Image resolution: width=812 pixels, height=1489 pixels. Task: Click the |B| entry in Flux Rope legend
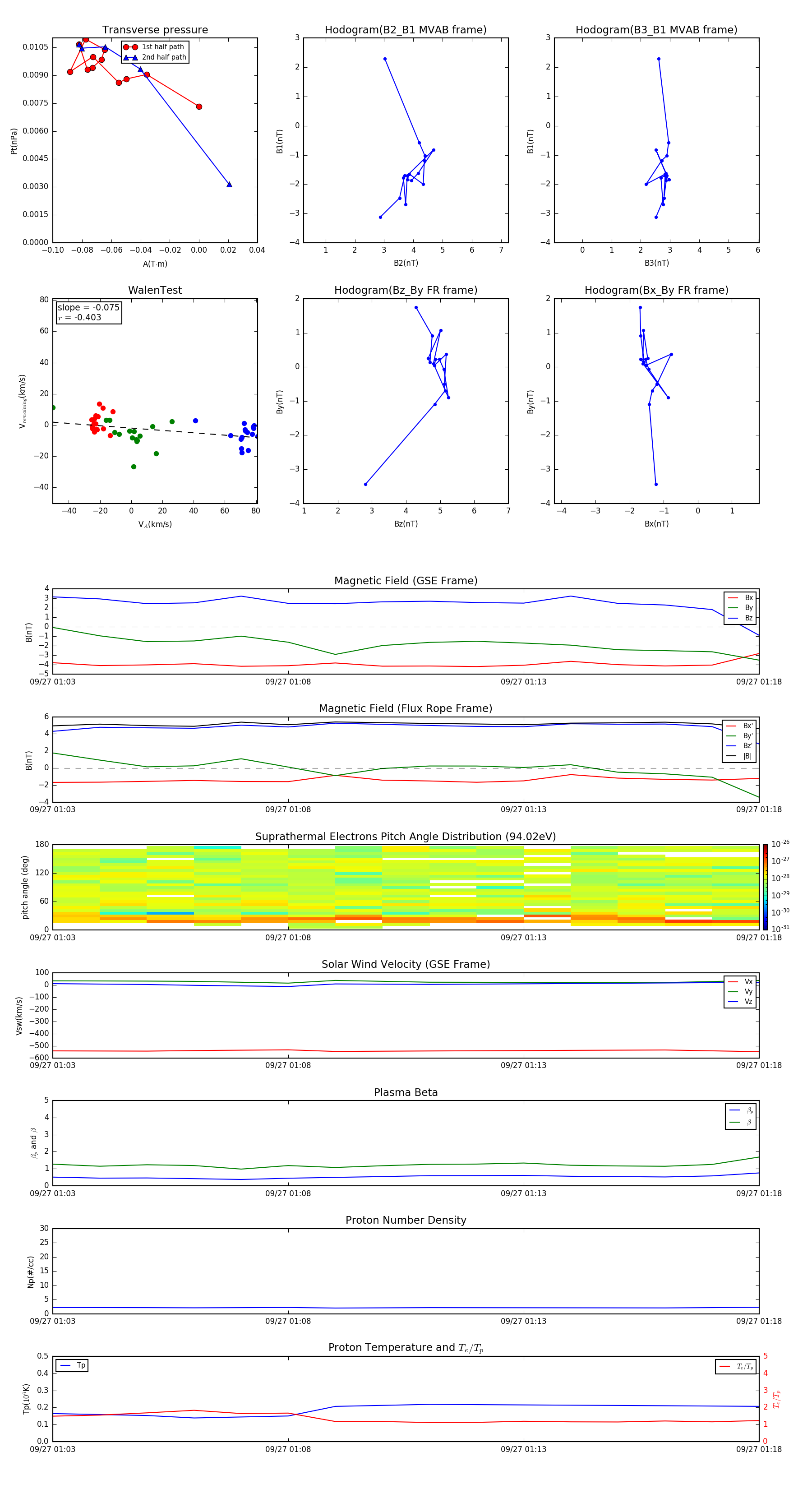[x=740, y=756]
